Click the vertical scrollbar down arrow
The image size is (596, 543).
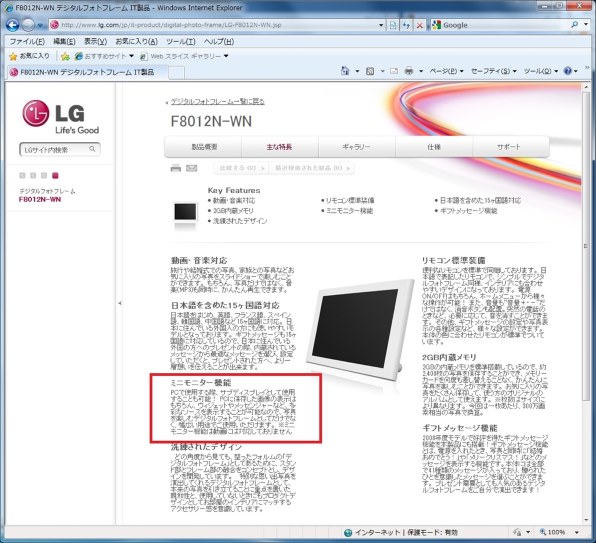(x=586, y=519)
